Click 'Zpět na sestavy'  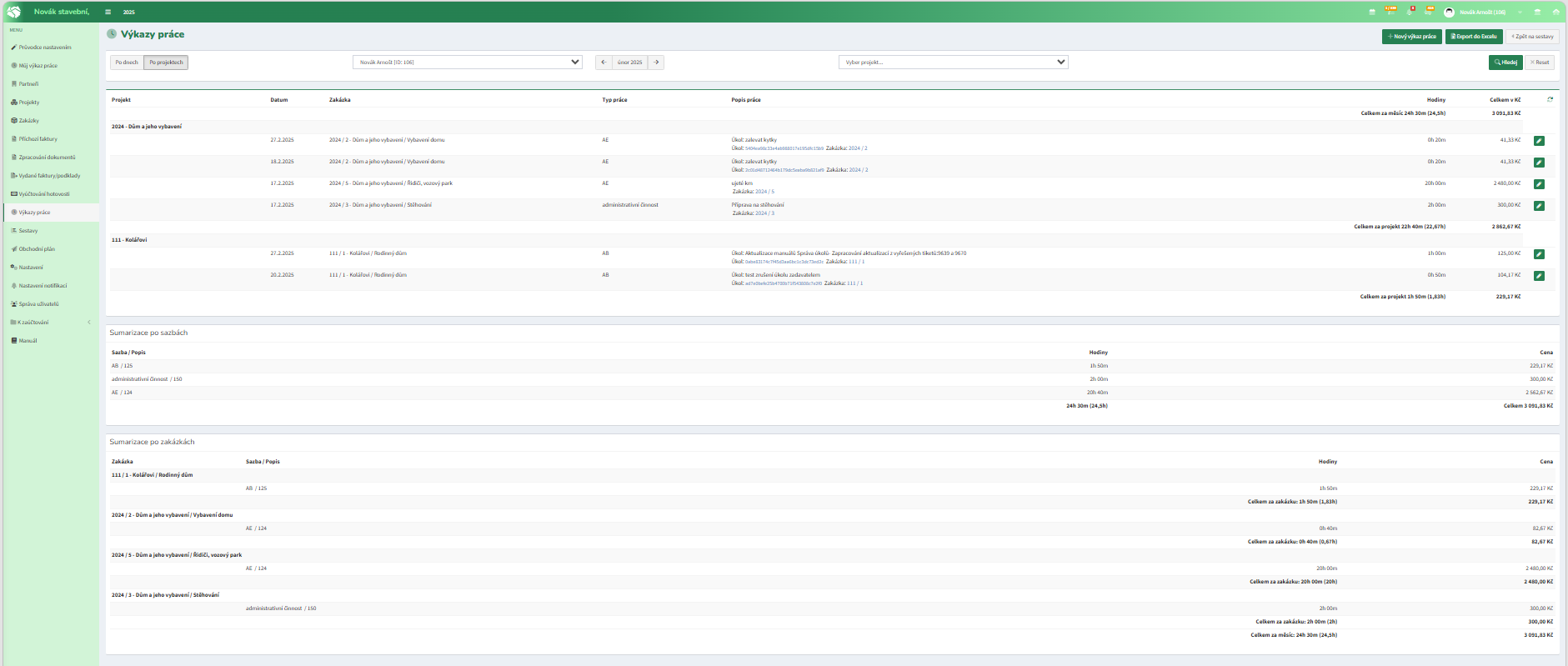pos(1532,37)
